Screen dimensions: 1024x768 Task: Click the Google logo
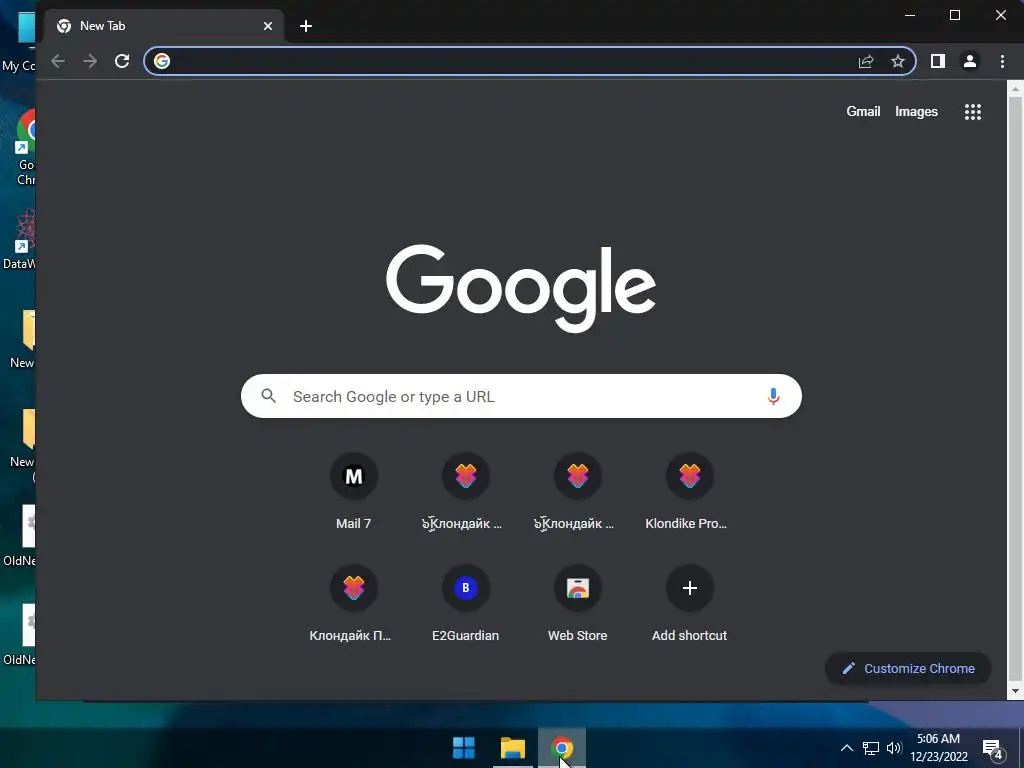521,288
